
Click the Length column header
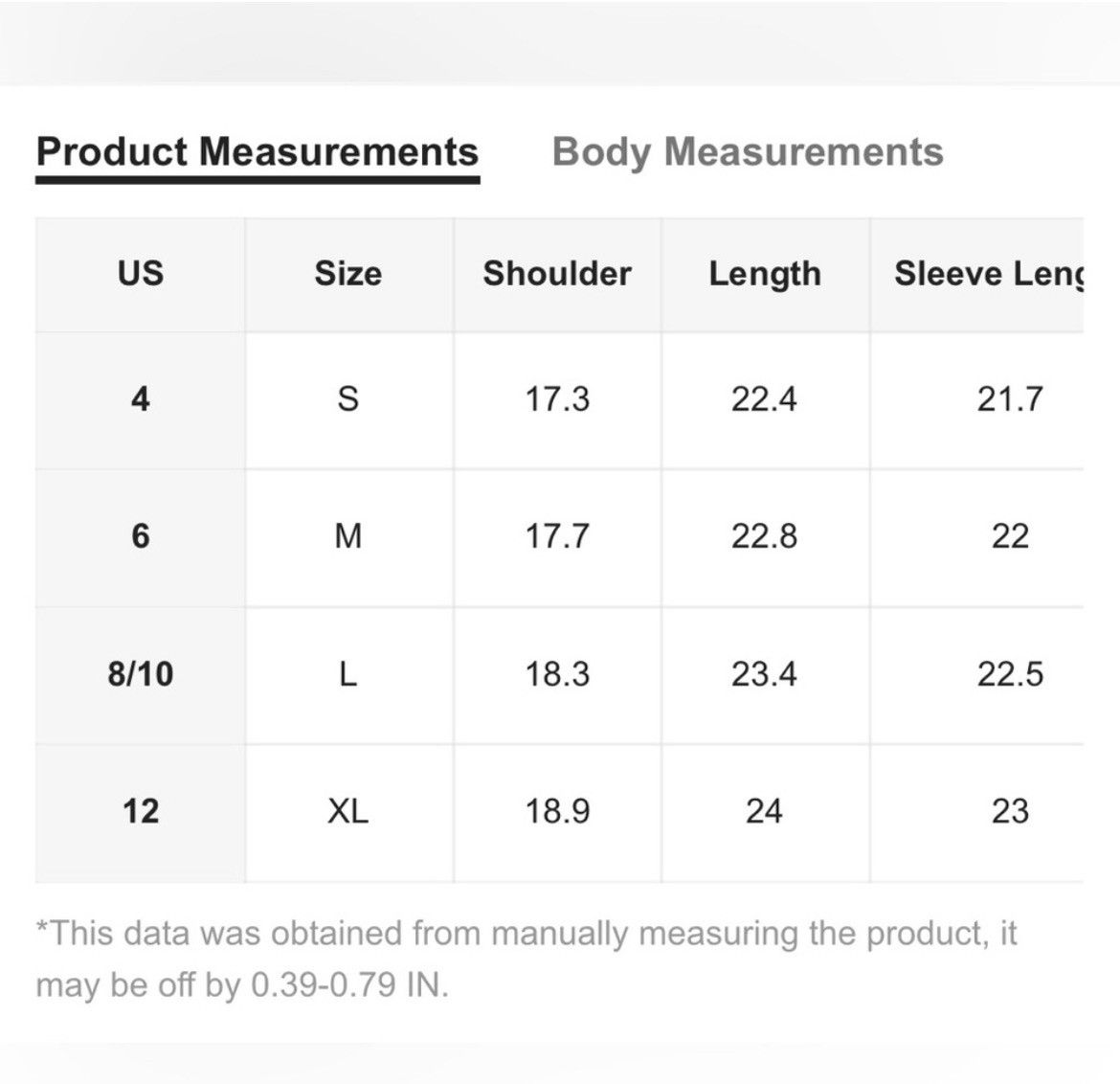pyautogui.click(x=765, y=274)
